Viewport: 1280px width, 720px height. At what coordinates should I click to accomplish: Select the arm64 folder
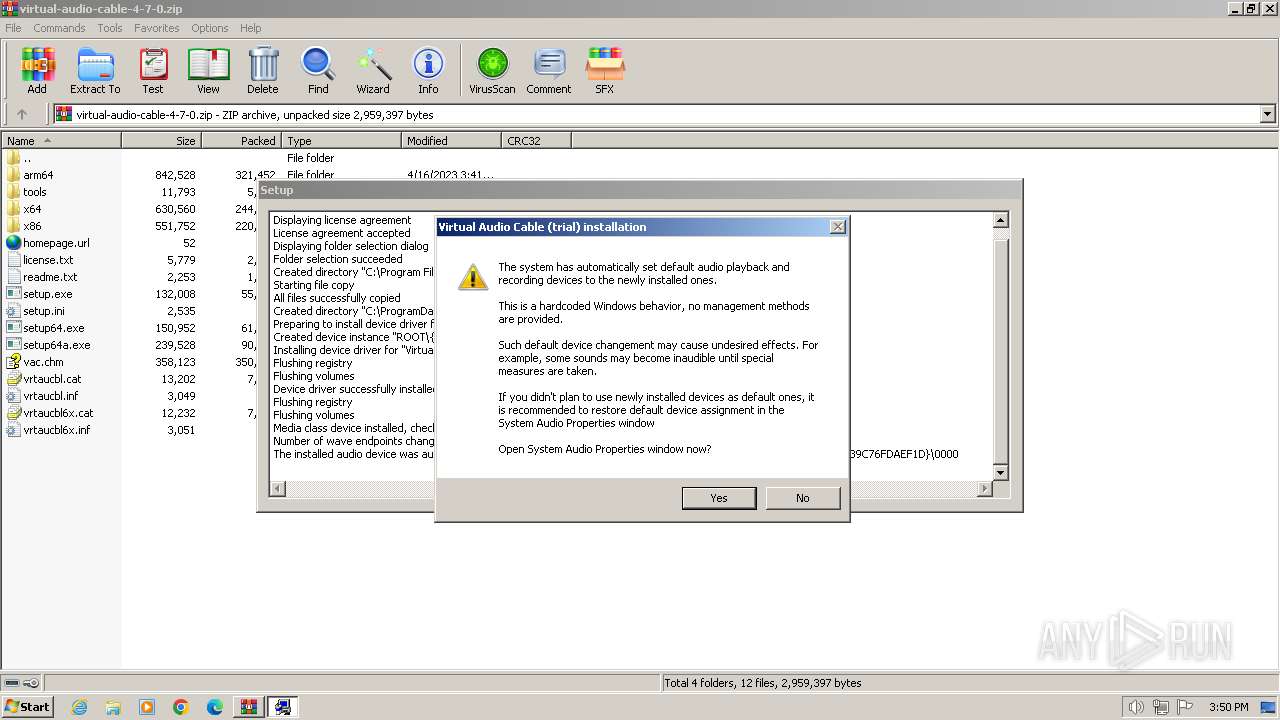point(38,175)
